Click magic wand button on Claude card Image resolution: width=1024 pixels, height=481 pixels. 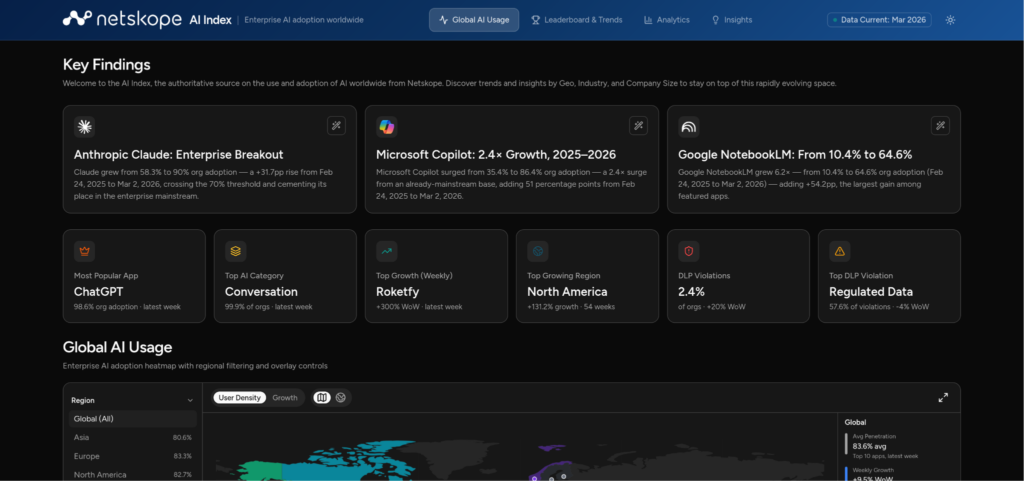(x=336, y=126)
